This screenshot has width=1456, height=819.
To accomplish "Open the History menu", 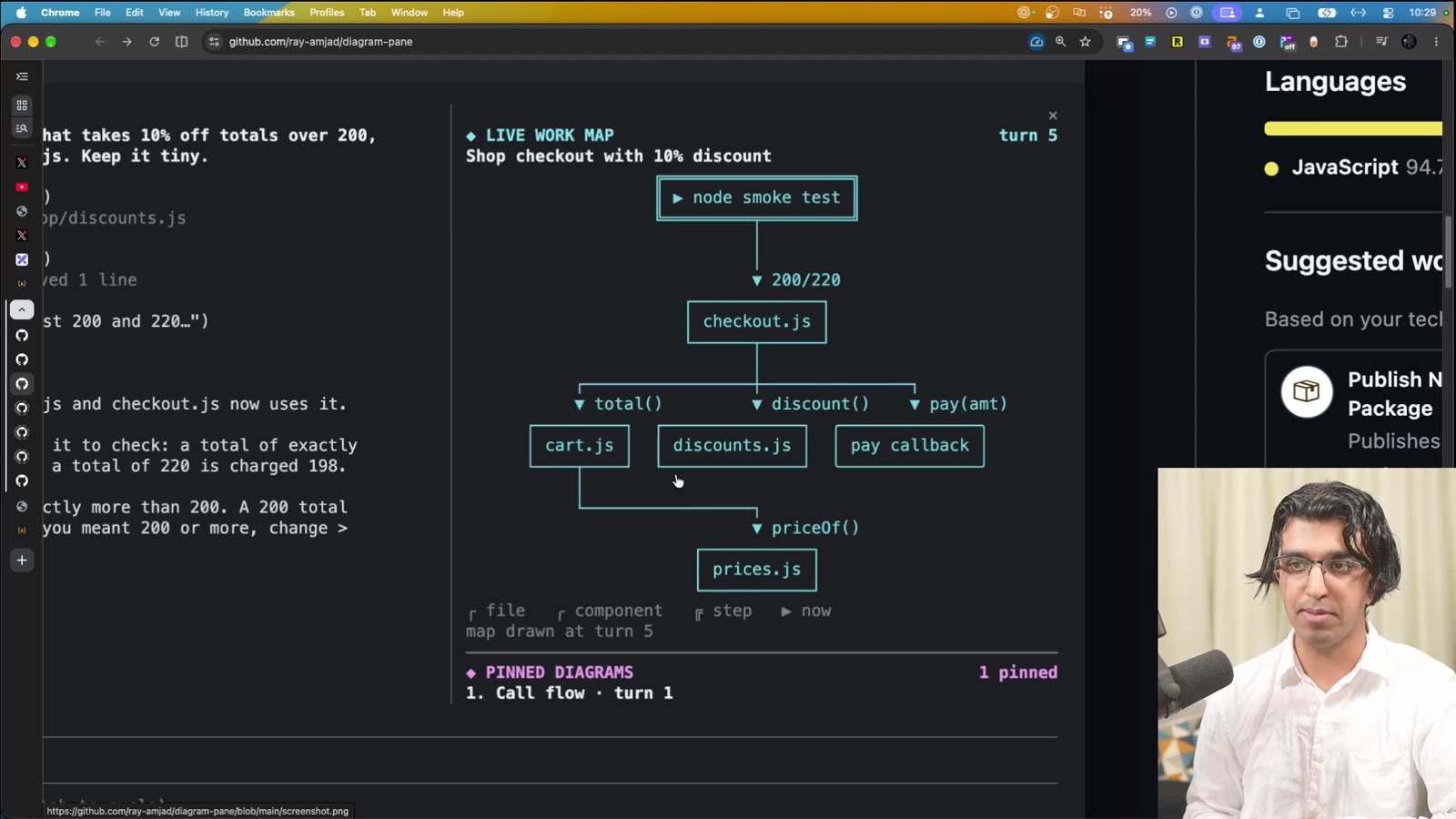I will 212,13.
